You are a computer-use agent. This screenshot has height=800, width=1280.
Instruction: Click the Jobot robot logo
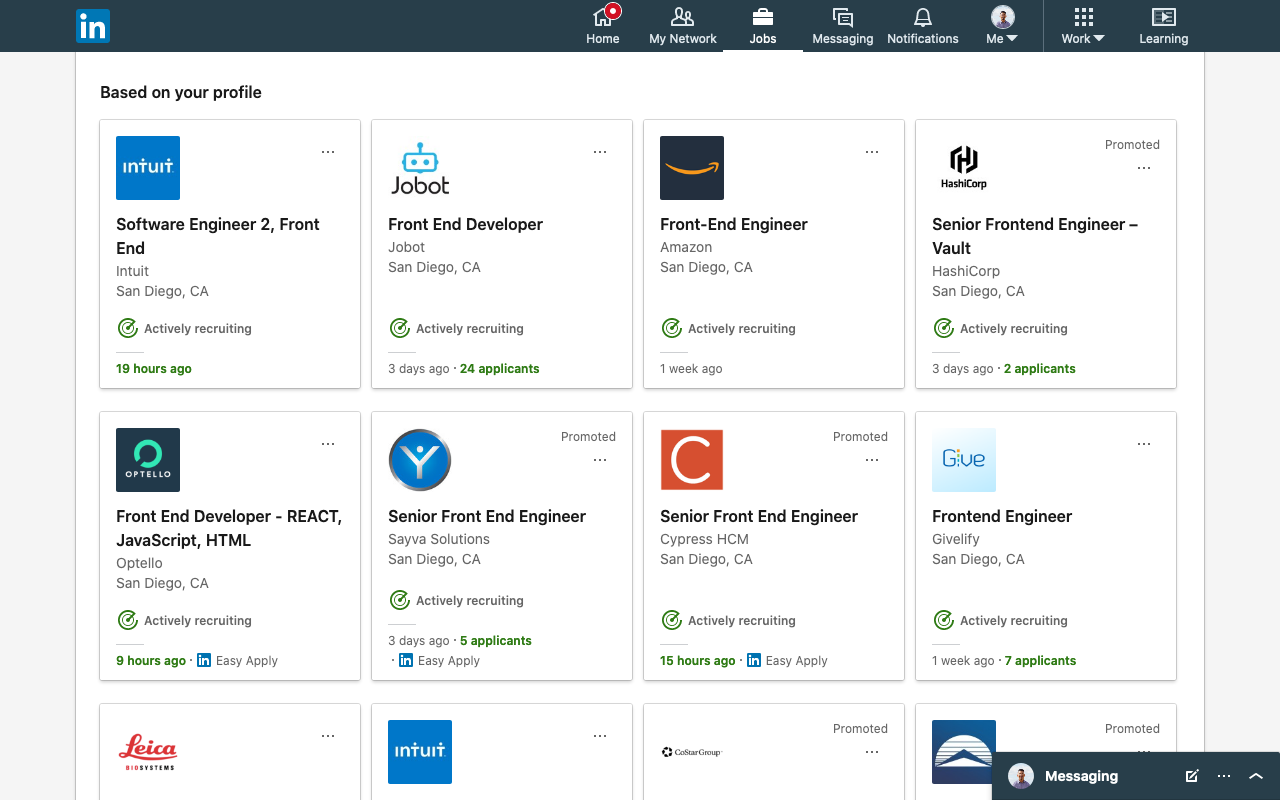tap(420, 168)
